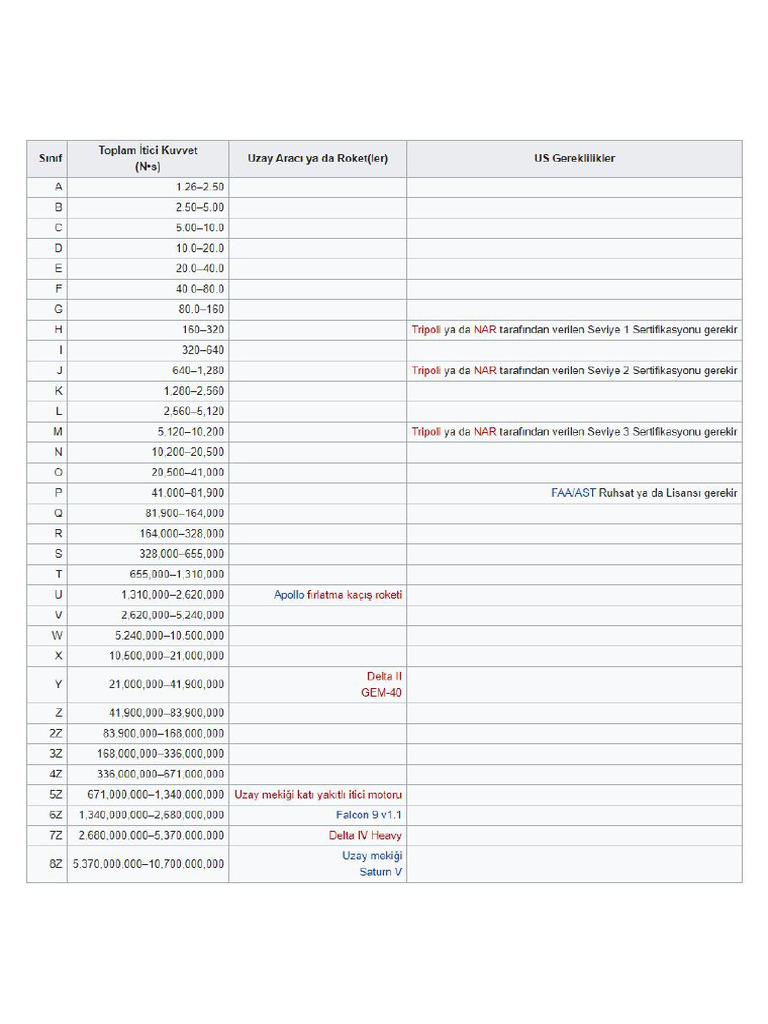Click the class 5Z cell

[x=47, y=795]
